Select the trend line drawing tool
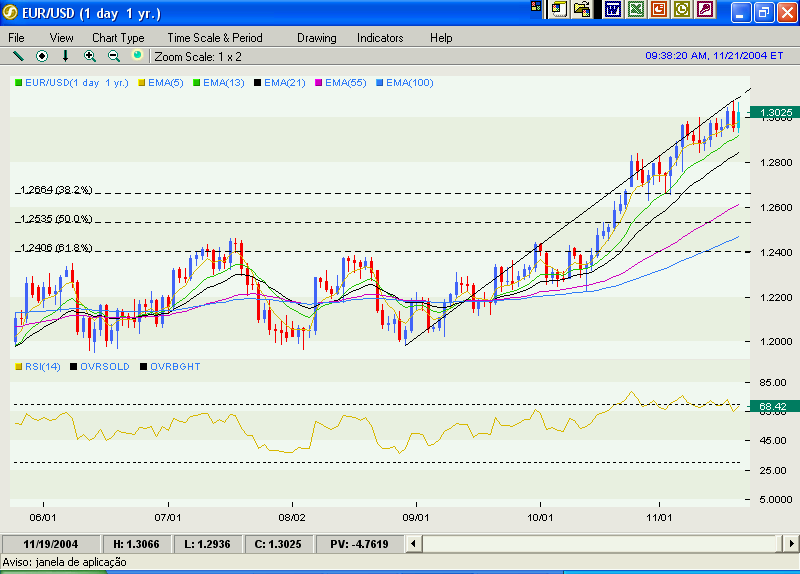 point(18,56)
